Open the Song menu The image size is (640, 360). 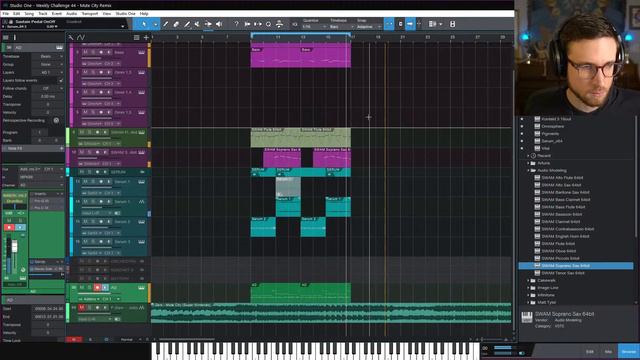tap(29, 13)
